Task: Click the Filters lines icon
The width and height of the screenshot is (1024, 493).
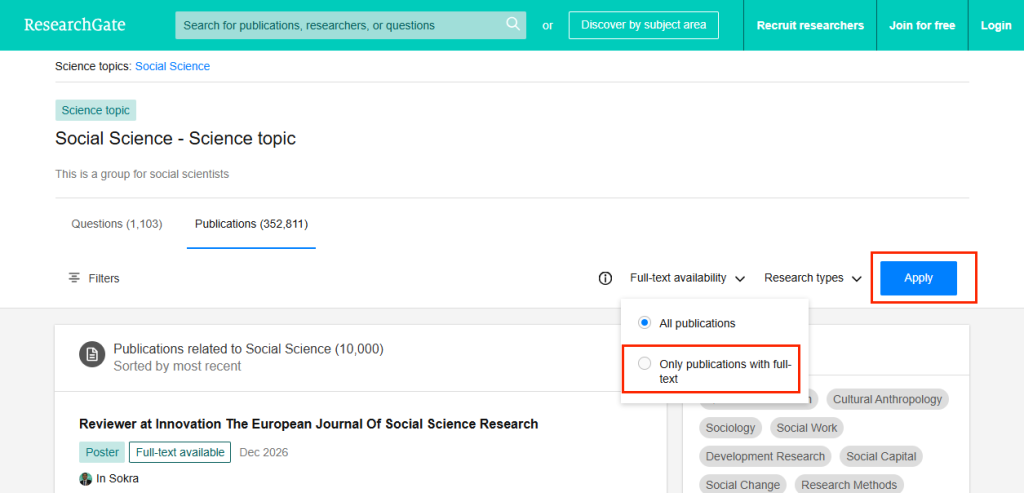Action: pyautogui.click(x=74, y=278)
